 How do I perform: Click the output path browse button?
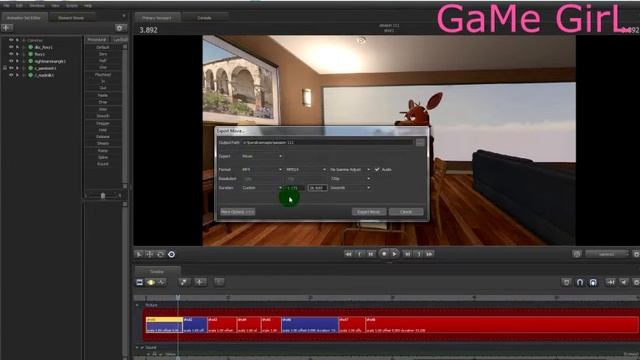pos(420,142)
